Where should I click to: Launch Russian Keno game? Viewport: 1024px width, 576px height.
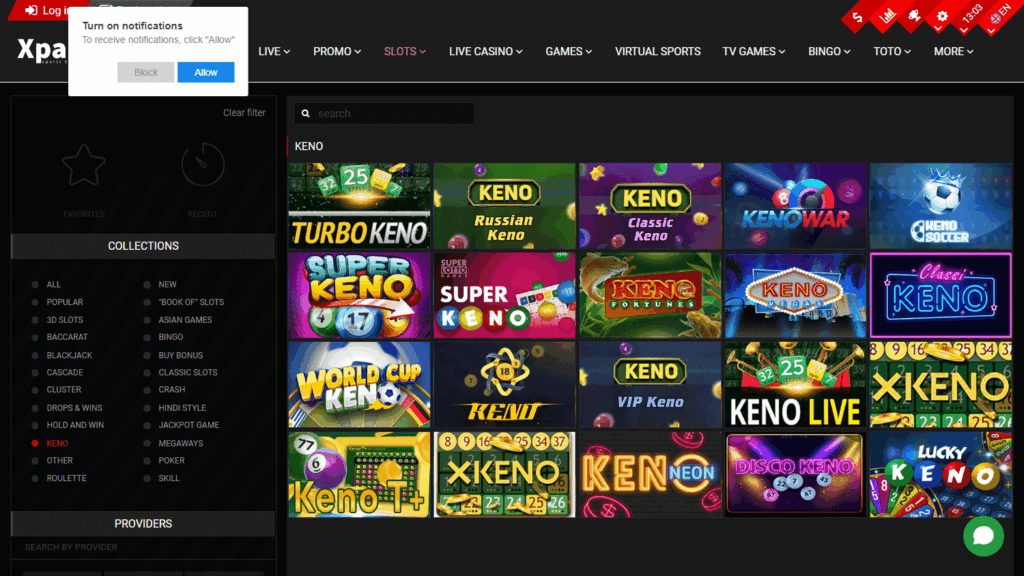click(504, 206)
